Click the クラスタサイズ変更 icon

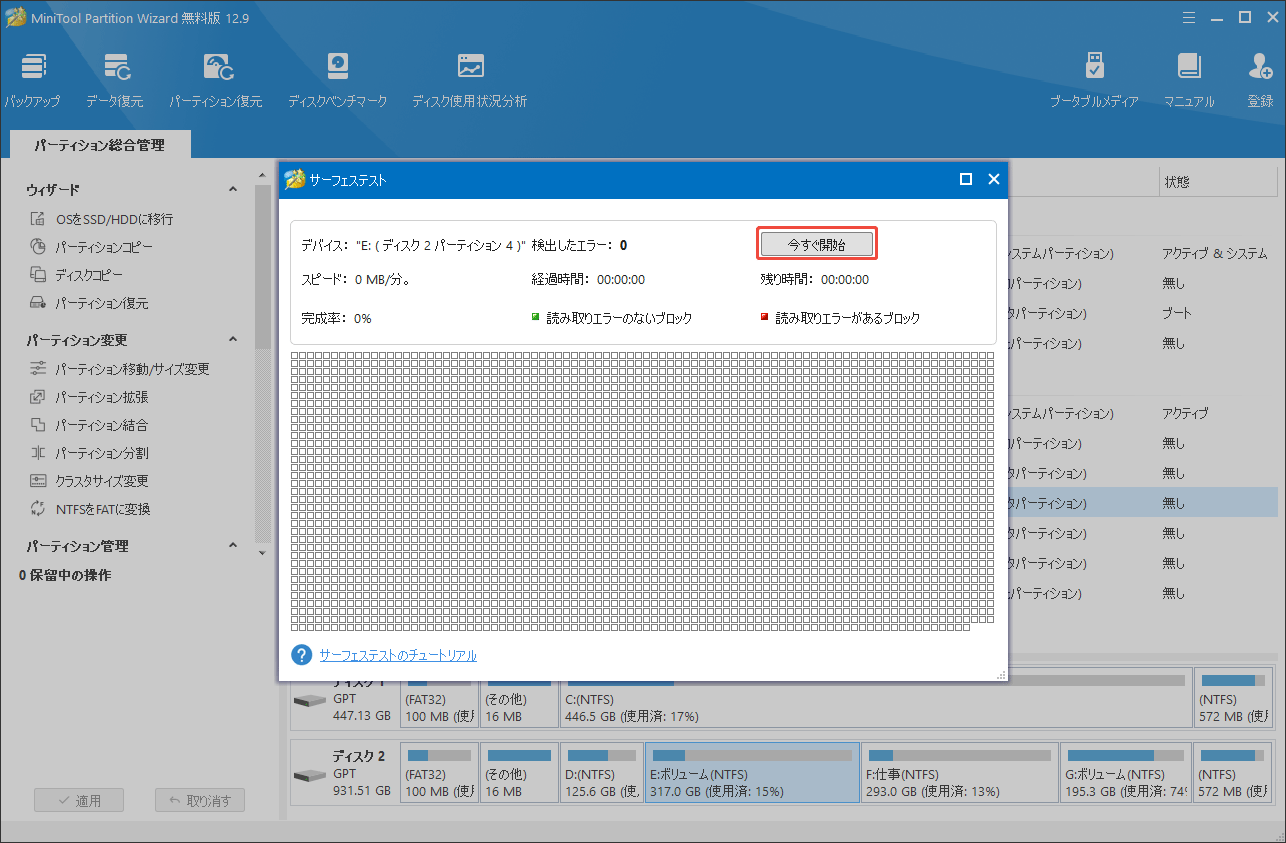38,481
